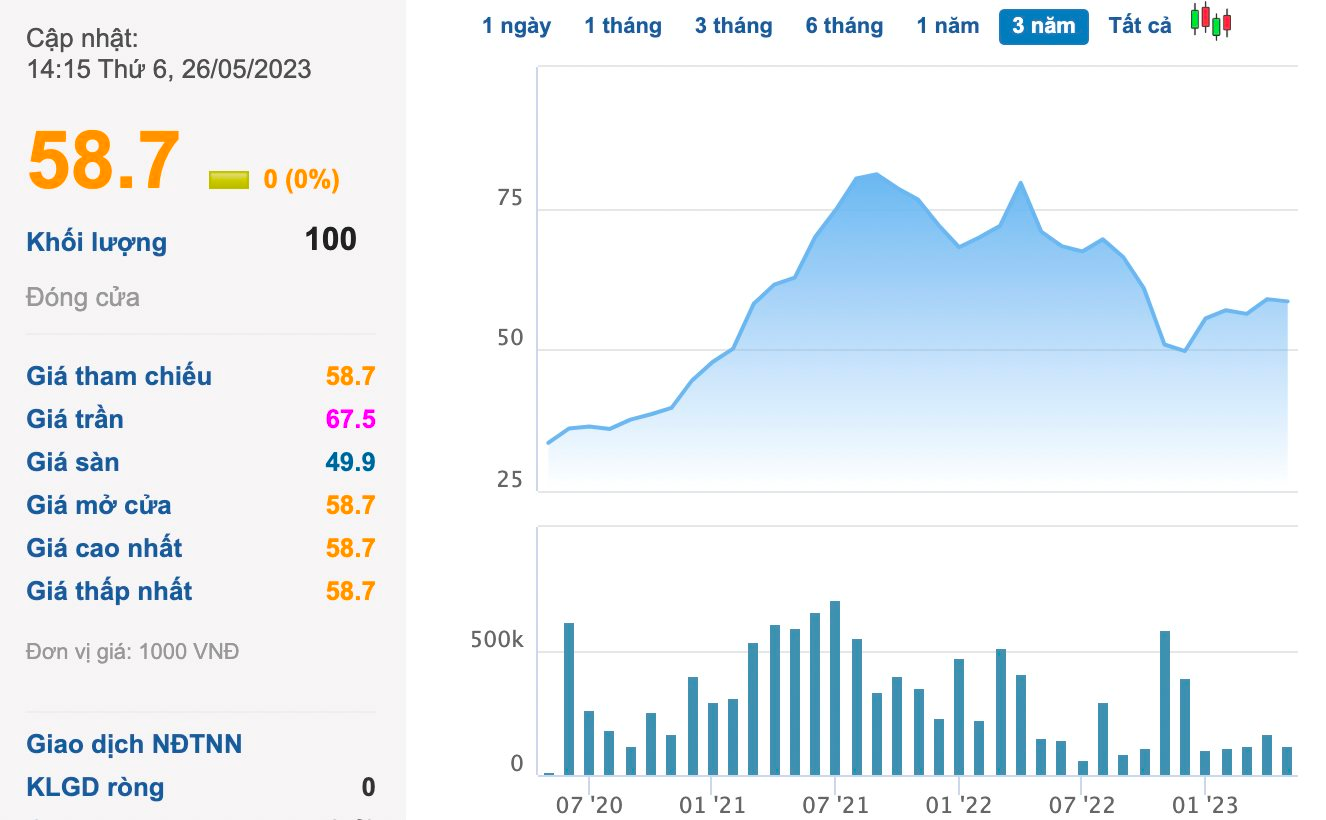This screenshot has width=1326, height=820.
Task: Select the 'Tất cả' time range tab
Action: [1140, 26]
